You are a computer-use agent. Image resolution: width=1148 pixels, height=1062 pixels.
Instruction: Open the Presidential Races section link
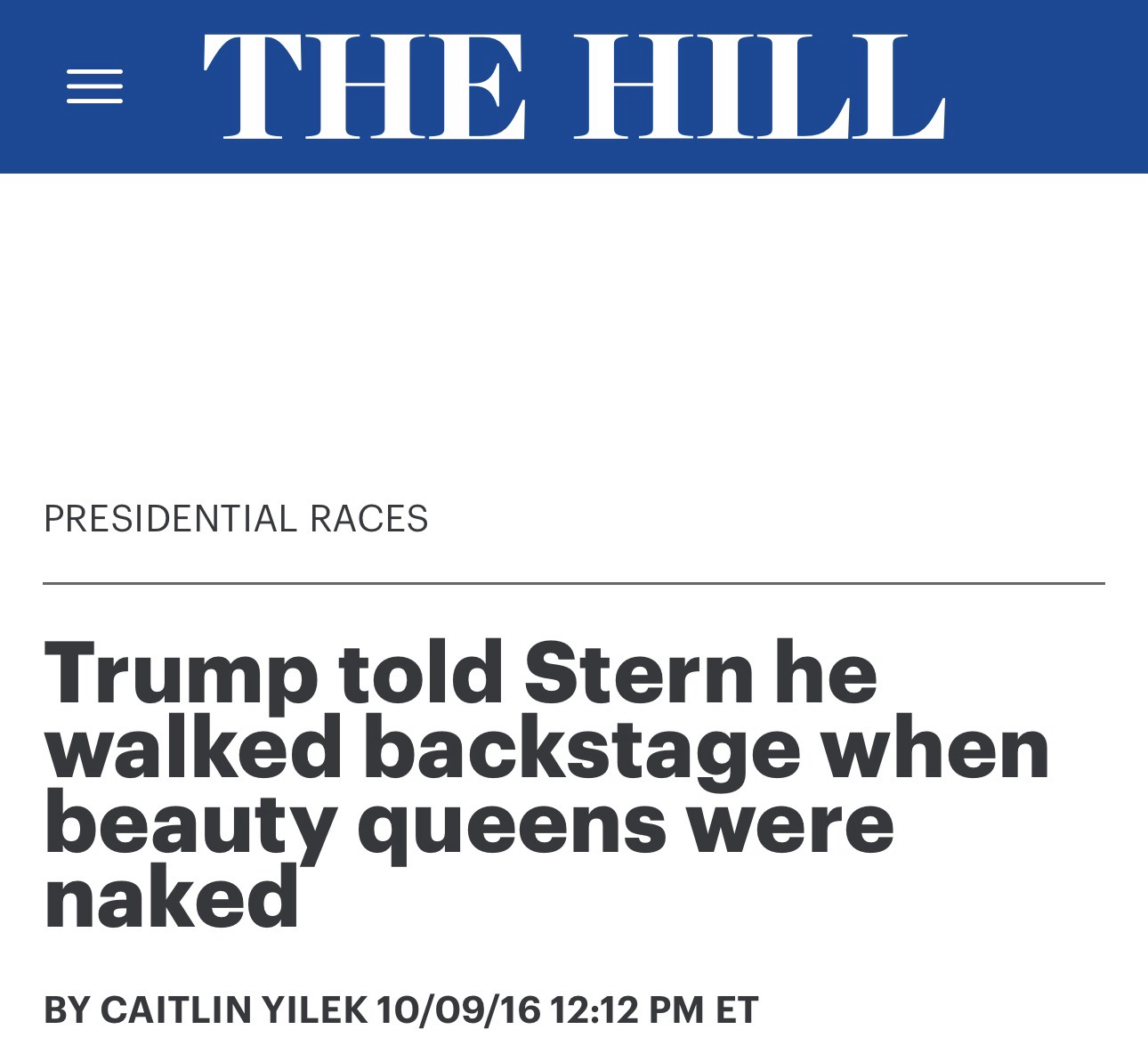[x=236, y=518]
